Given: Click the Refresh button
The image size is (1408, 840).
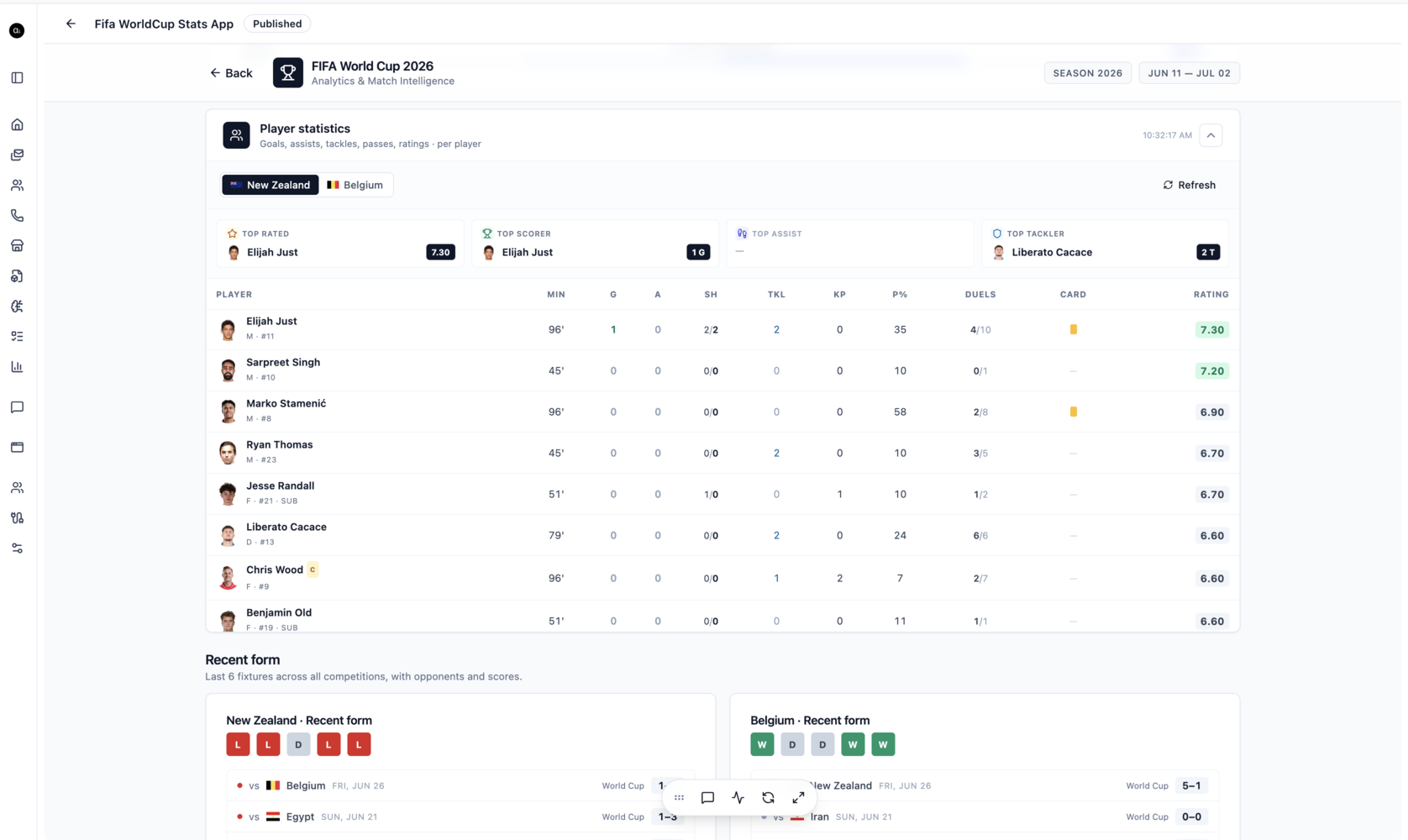Looking at the screenshot, I should (x=1189, y=185).
